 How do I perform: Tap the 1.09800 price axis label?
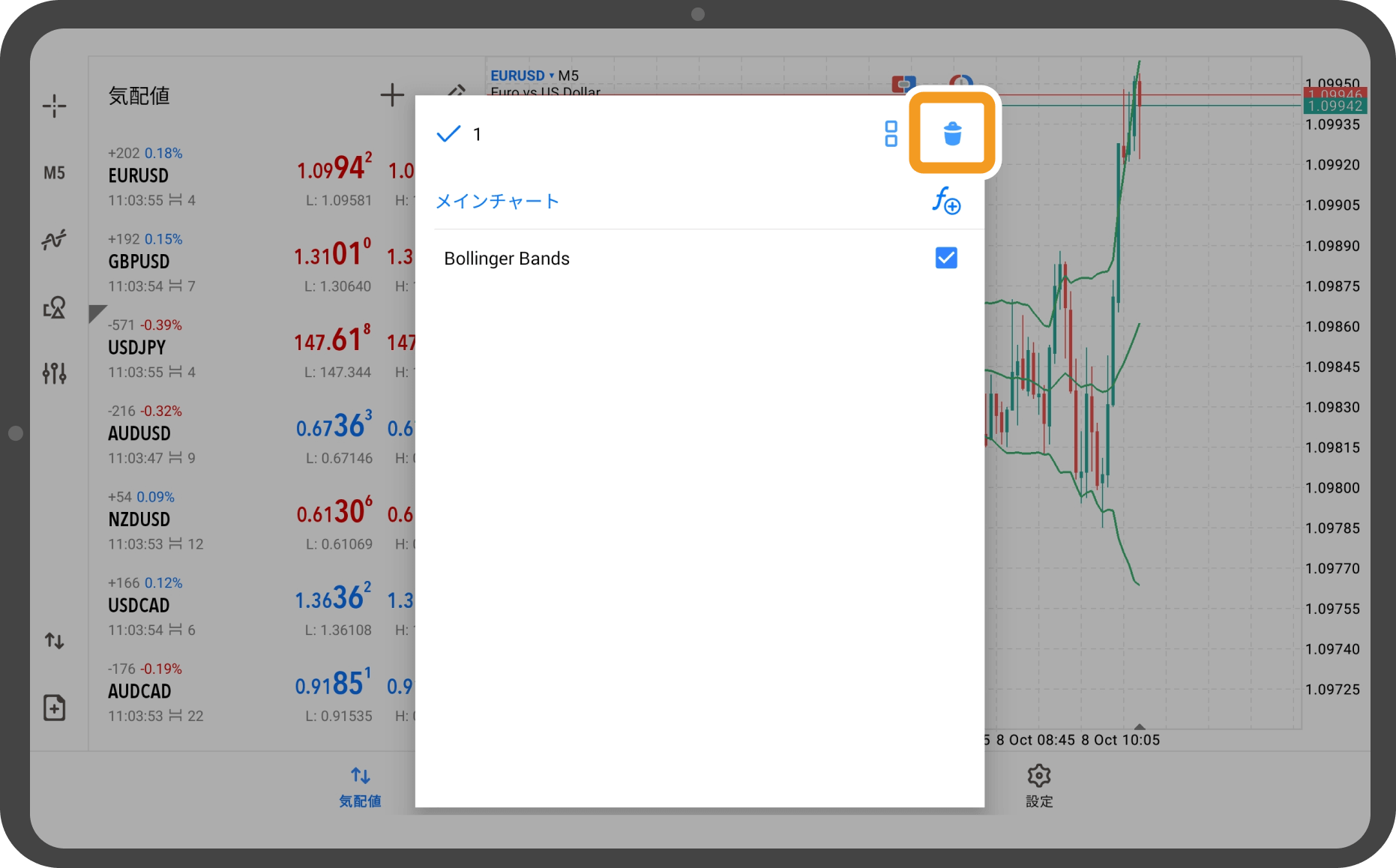click(1332, 488)
